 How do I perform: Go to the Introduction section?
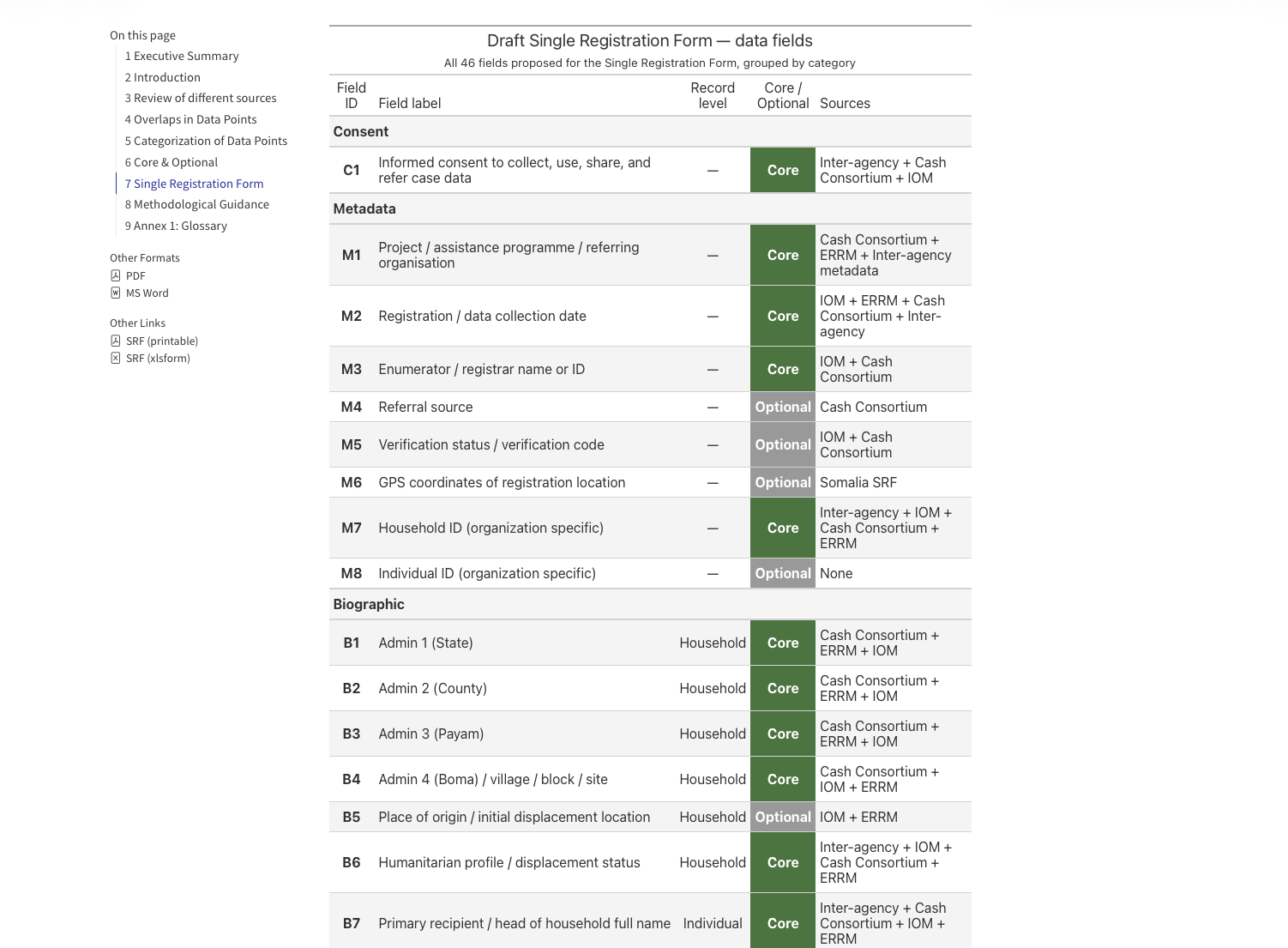click(163, 77)
